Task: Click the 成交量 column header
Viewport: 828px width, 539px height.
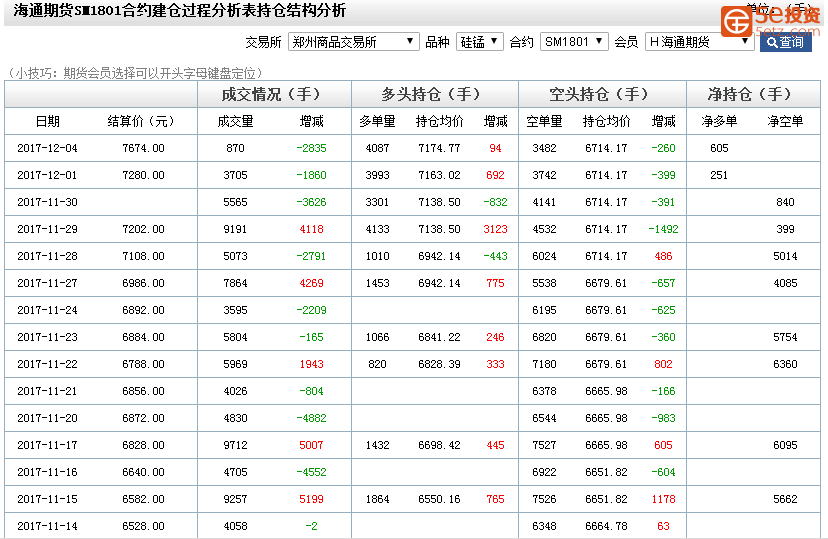Action: click(236, 121)
